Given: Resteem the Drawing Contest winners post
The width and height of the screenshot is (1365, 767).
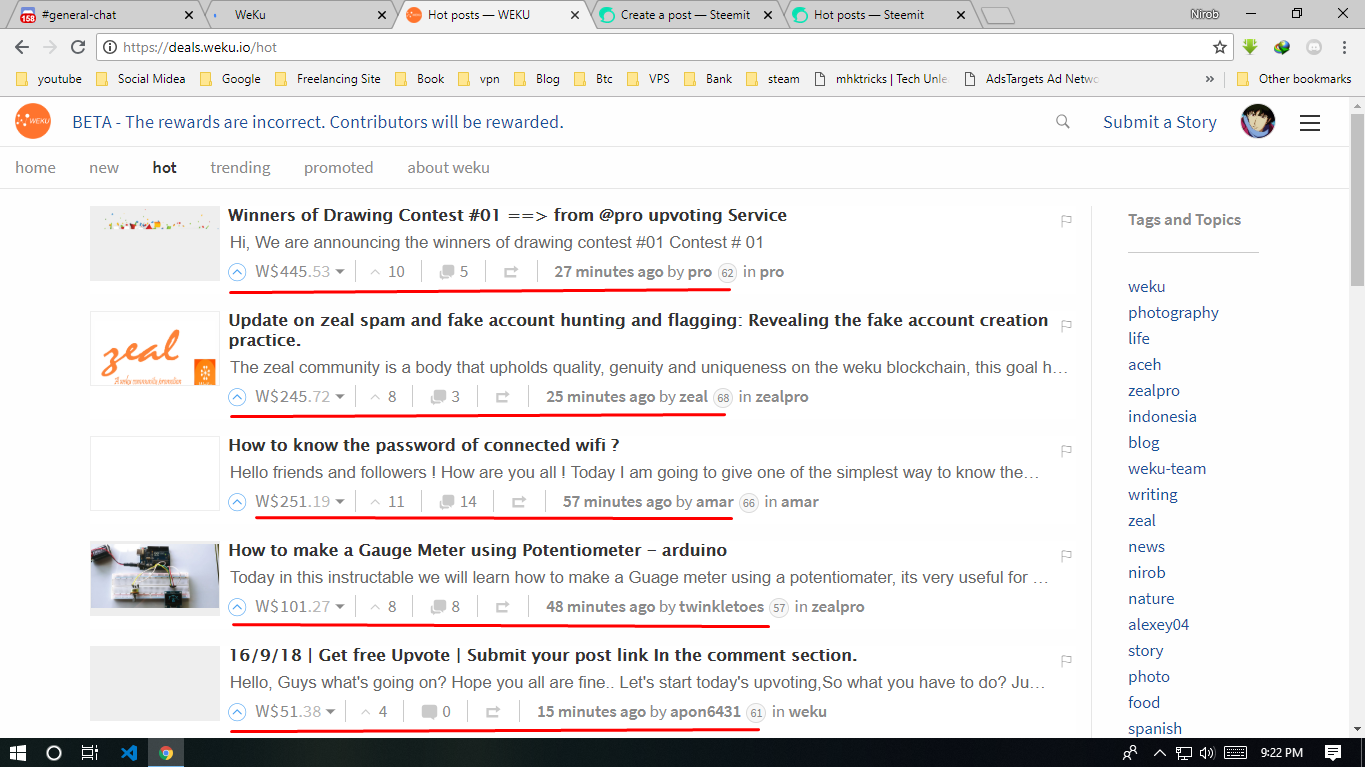Looking at the screenshot, I should click(510, 272).
